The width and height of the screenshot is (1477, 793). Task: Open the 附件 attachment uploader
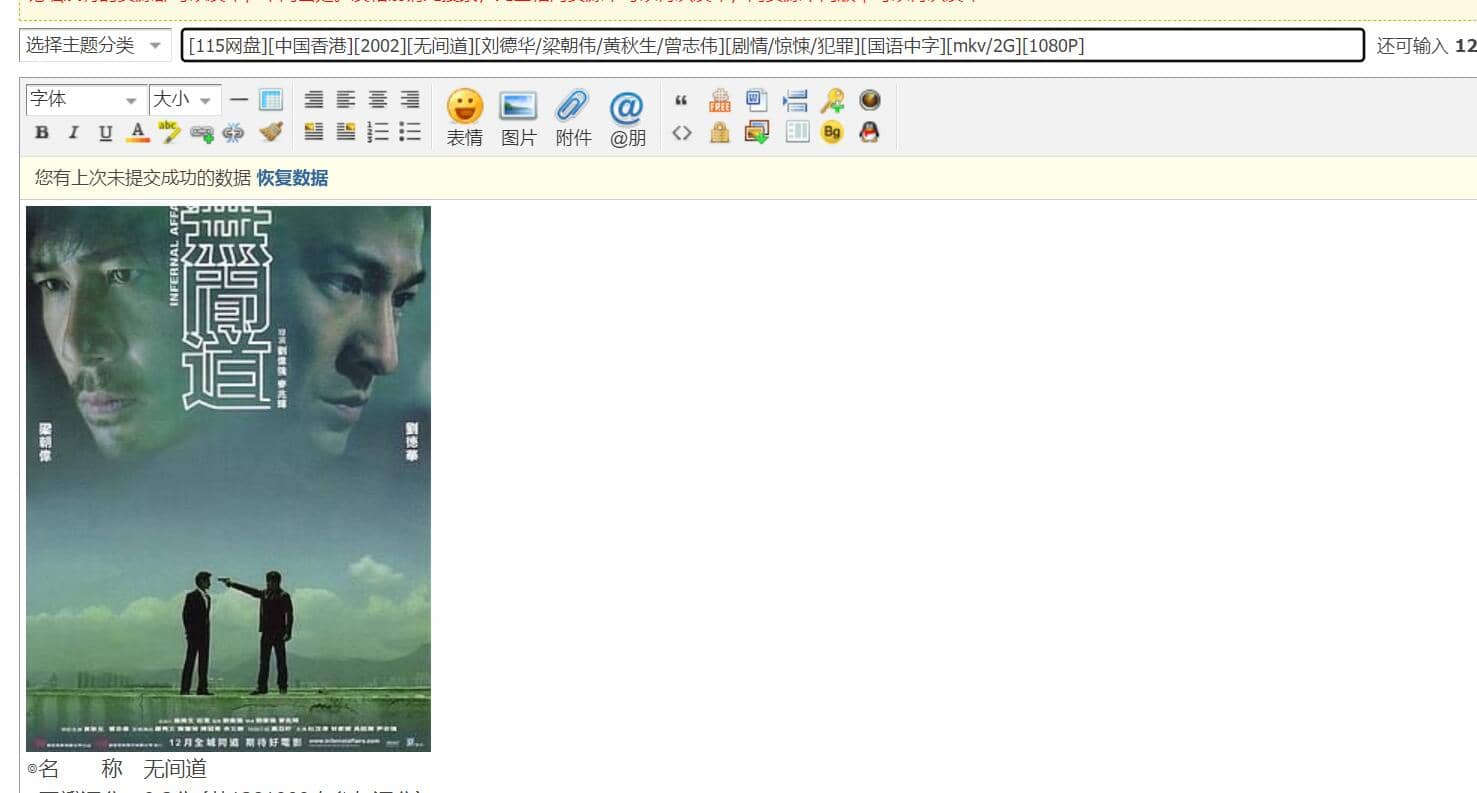coord(573,118)
